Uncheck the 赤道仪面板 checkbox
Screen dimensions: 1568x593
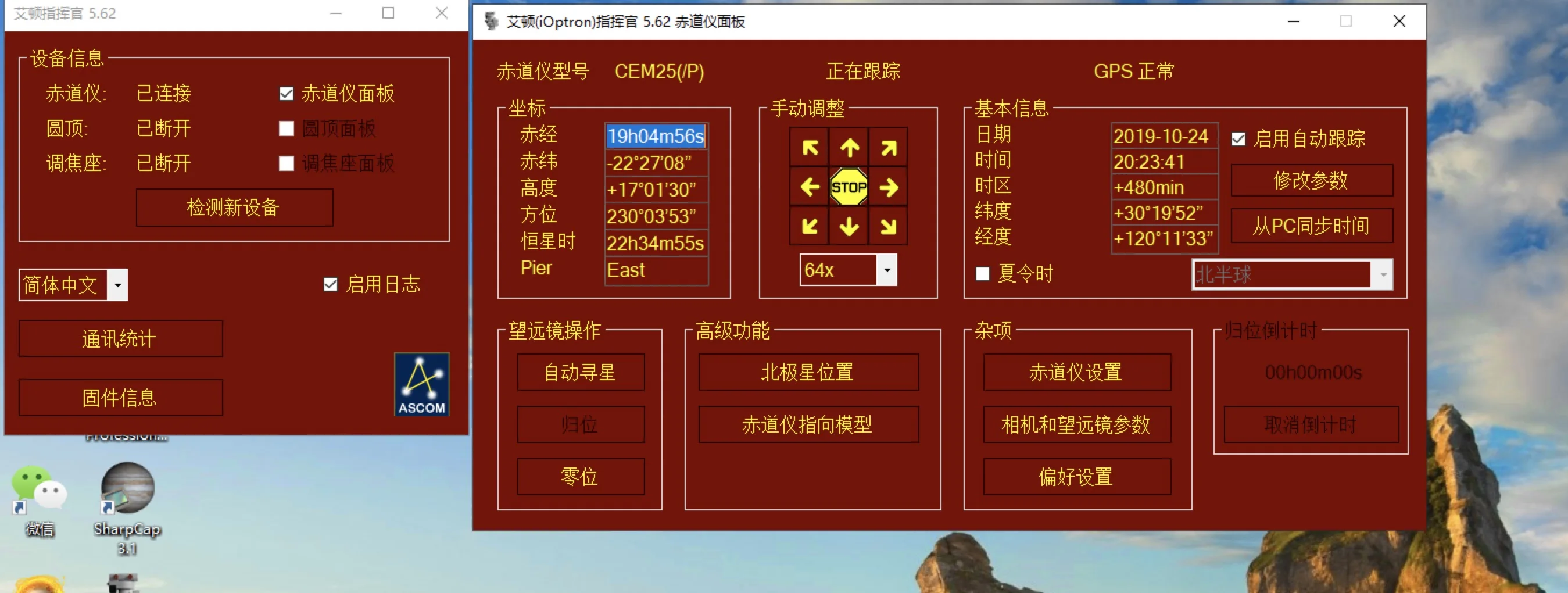[x=286, y=94]
